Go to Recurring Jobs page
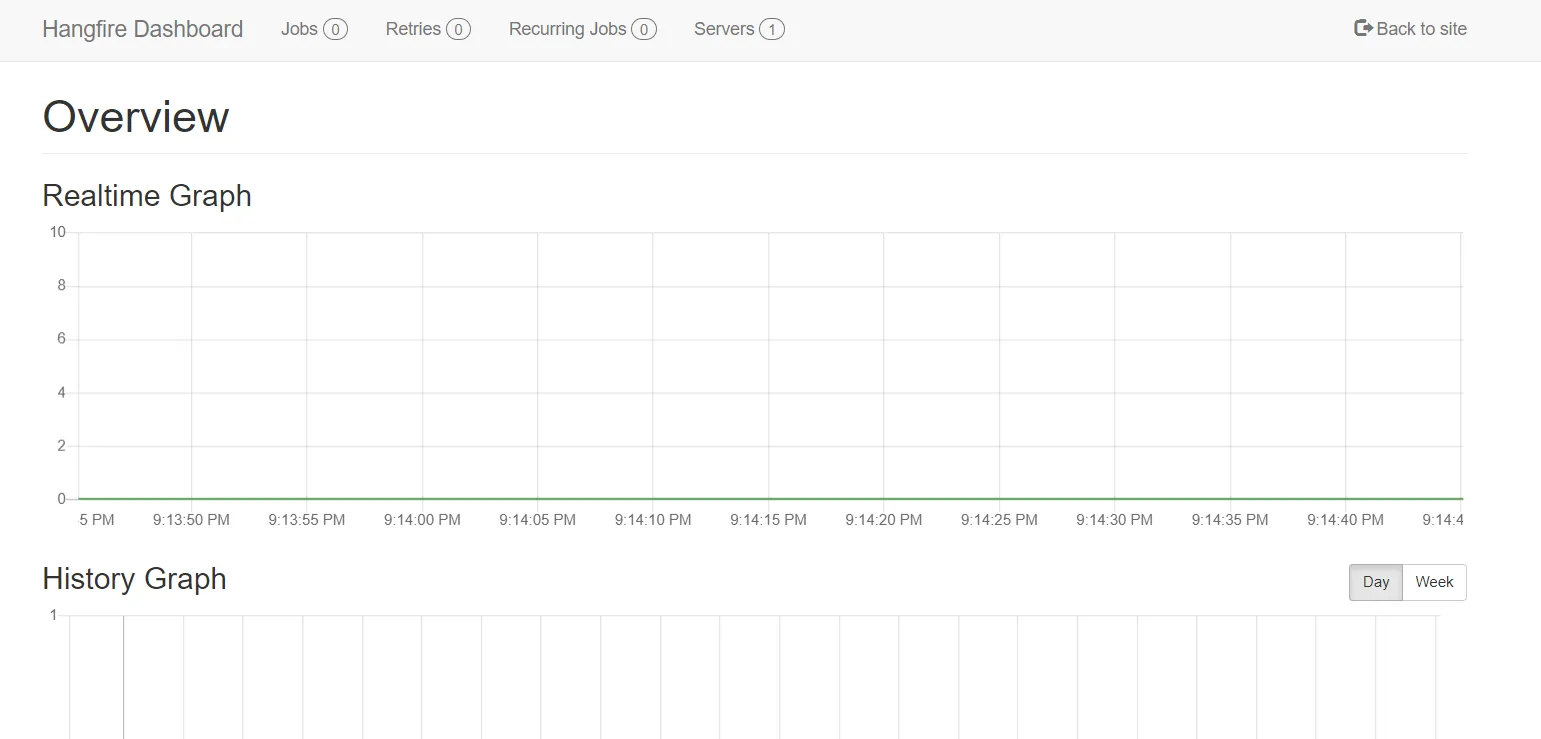1541x739 pixels. coord(582,29)
